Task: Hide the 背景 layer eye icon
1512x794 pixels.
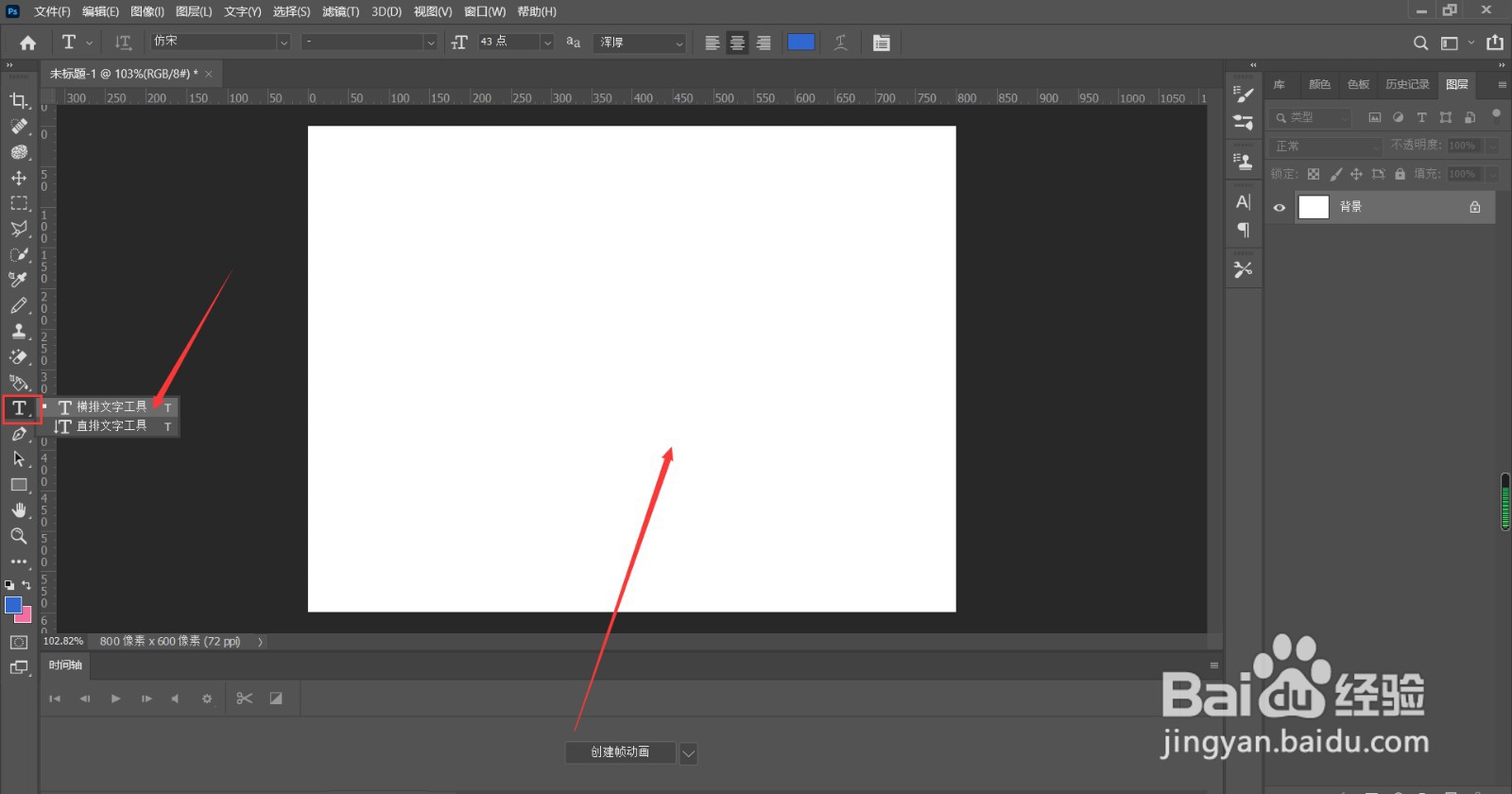Action: (x=1280, y=208)
